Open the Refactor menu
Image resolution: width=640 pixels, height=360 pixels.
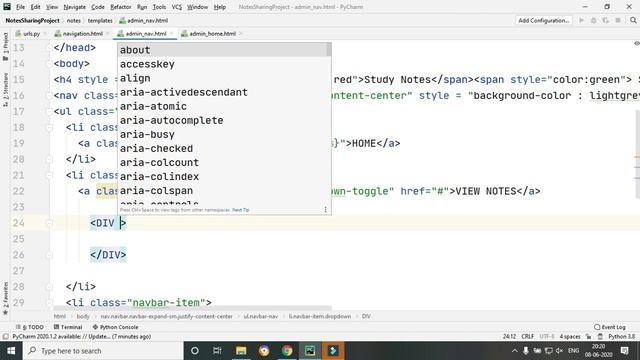pos(121,7)
